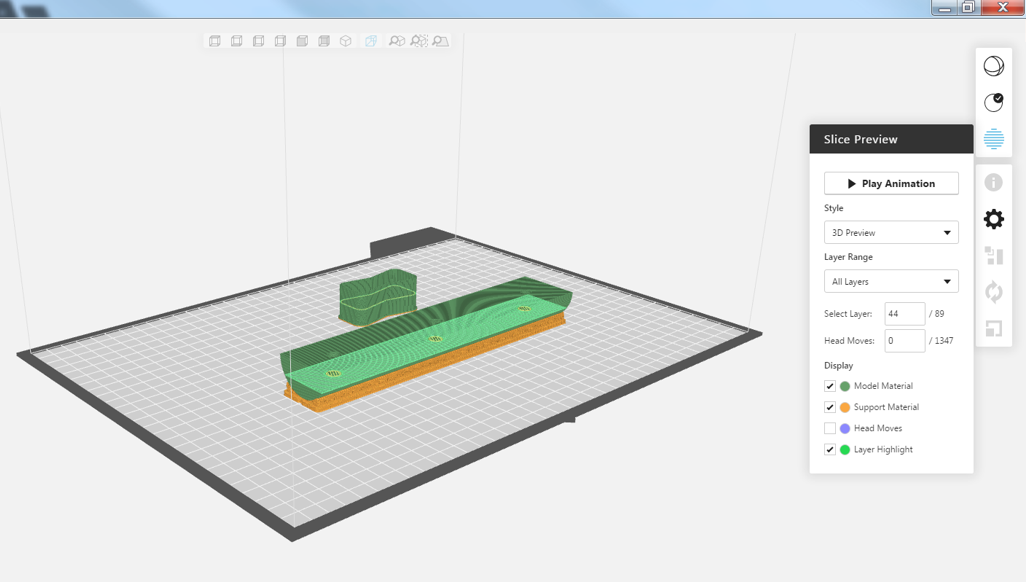Restore down the application window

[x=968, y=8]
